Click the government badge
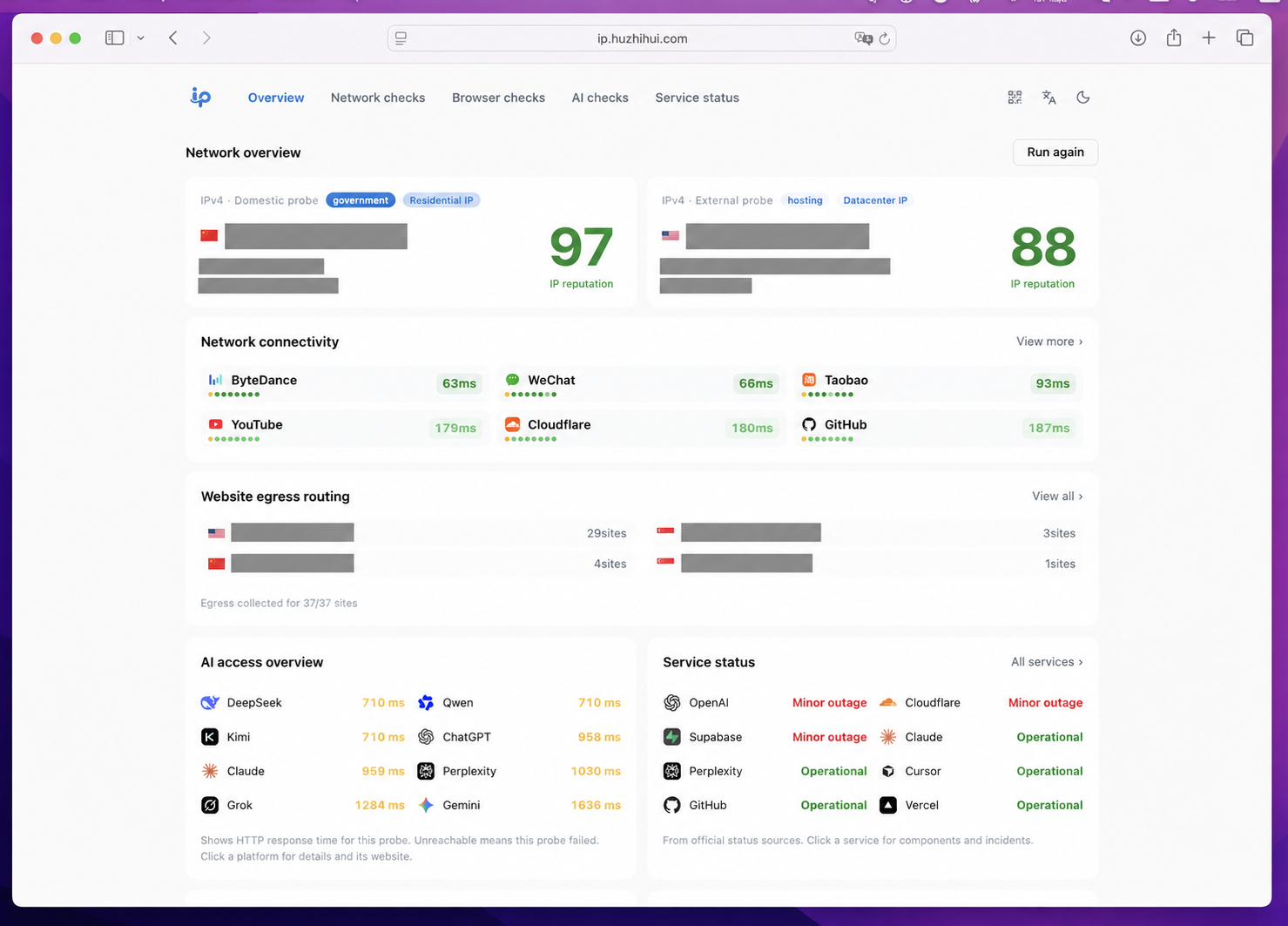The width and height of the screenshot is (1288, 926). (x=361, y=200)
